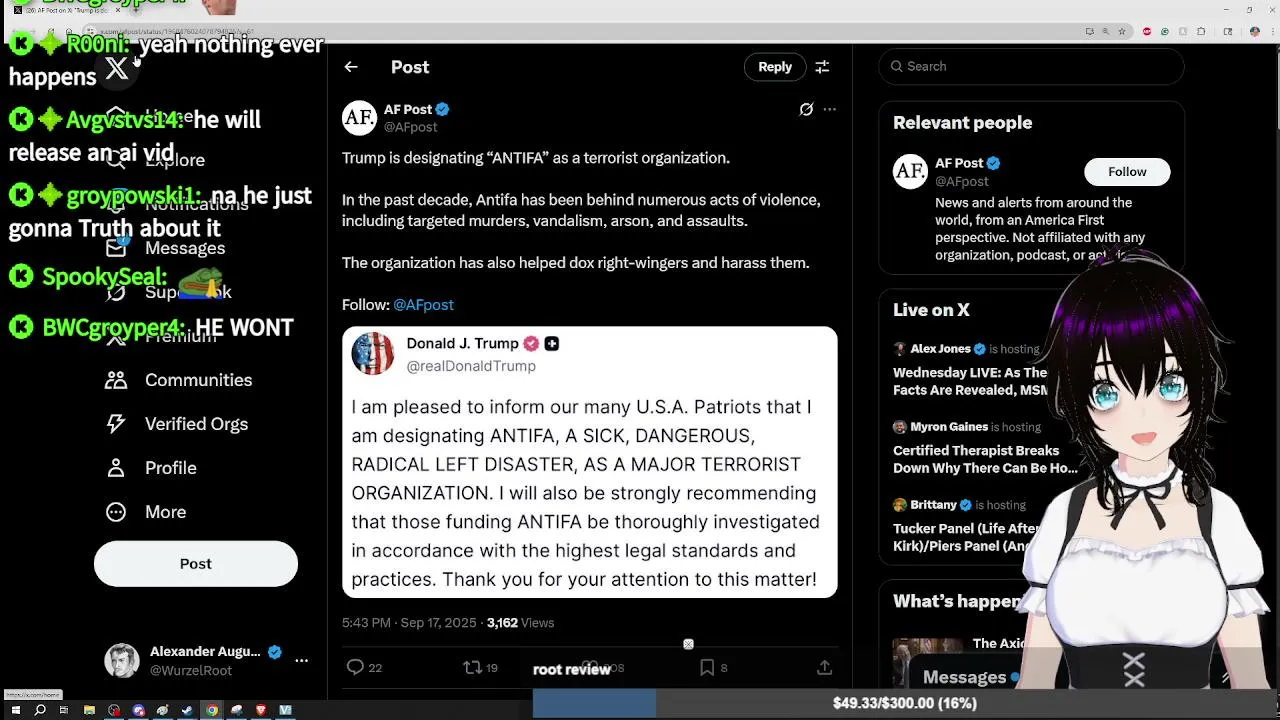Open the Windows Start button in taskbar

click(x=15, y=710)
